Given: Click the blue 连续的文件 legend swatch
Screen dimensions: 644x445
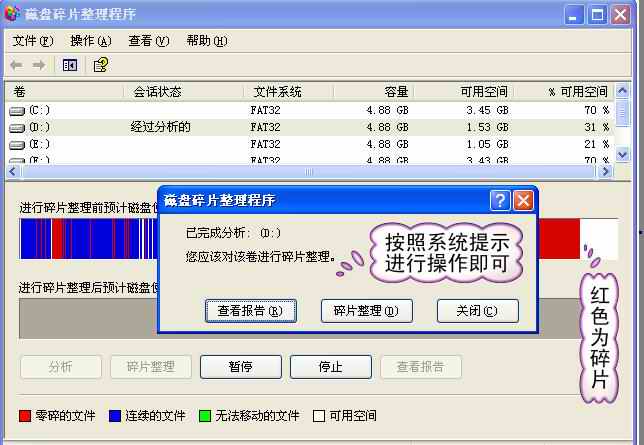Looking at the screenshot, I should tap(115, 416).
